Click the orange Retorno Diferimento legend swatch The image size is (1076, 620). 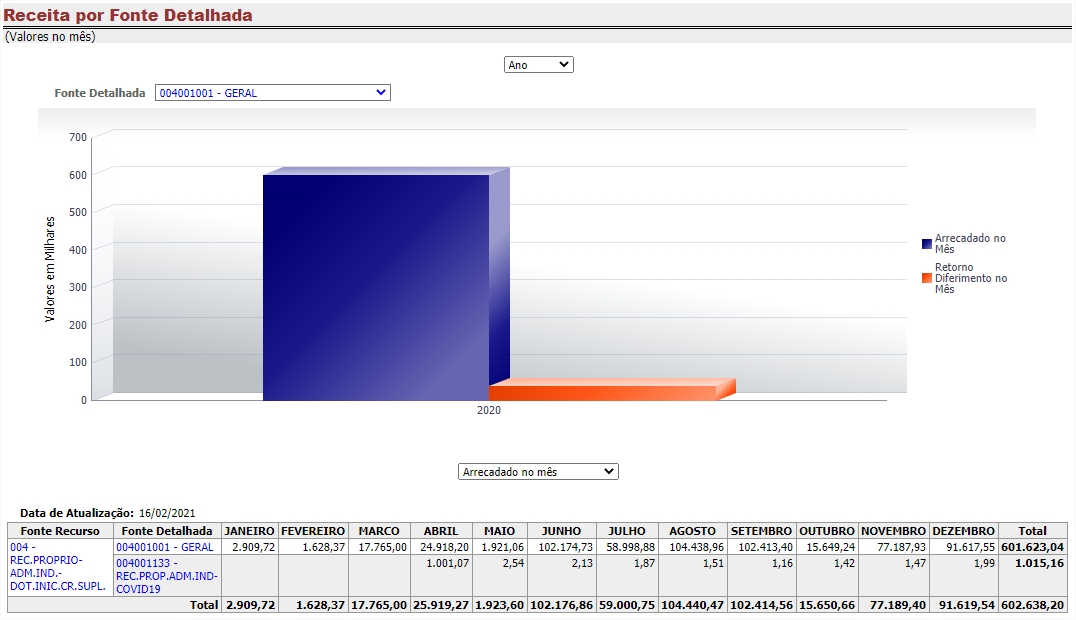click(x=927, y=278)
